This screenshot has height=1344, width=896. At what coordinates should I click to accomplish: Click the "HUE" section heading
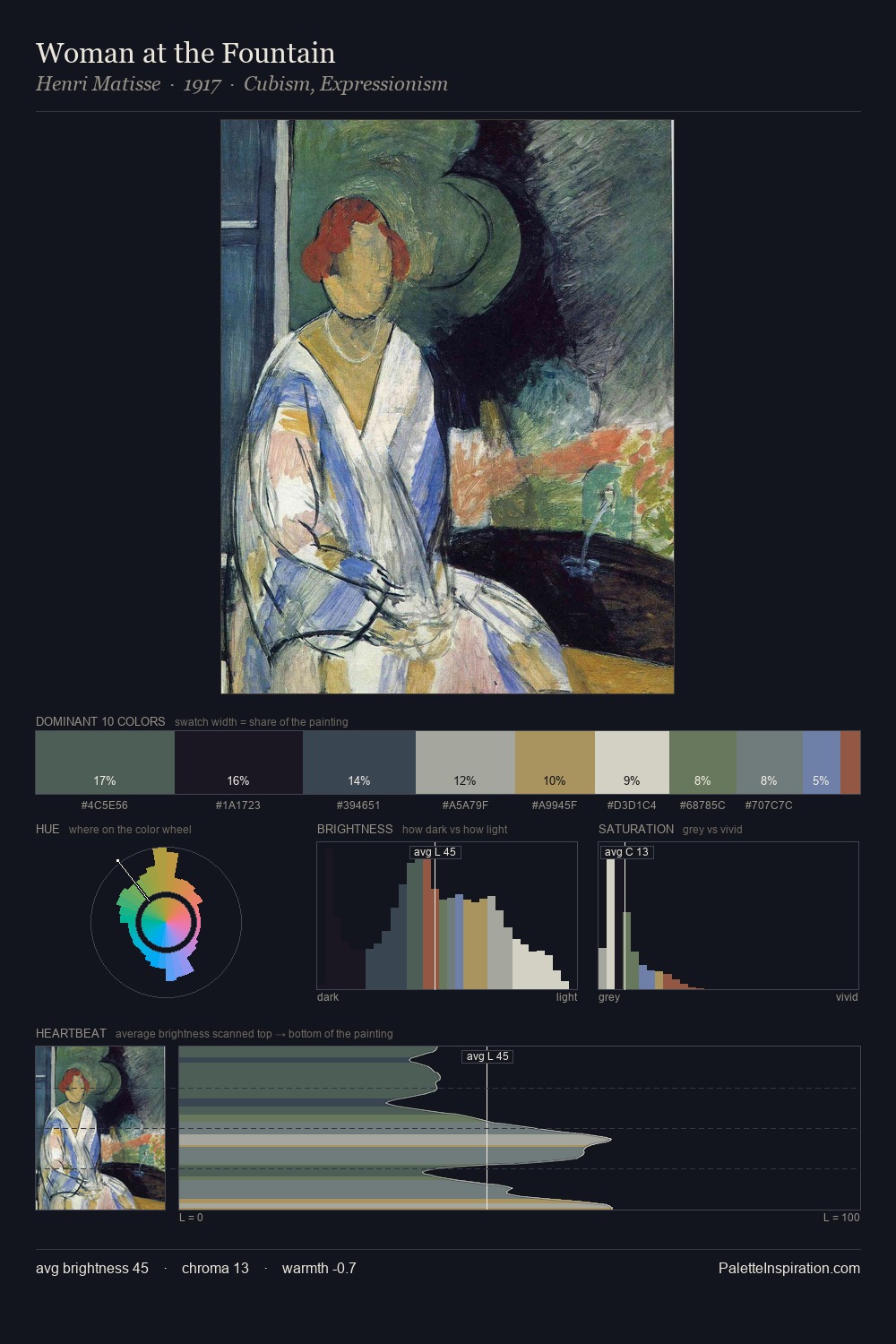point(47,829)
